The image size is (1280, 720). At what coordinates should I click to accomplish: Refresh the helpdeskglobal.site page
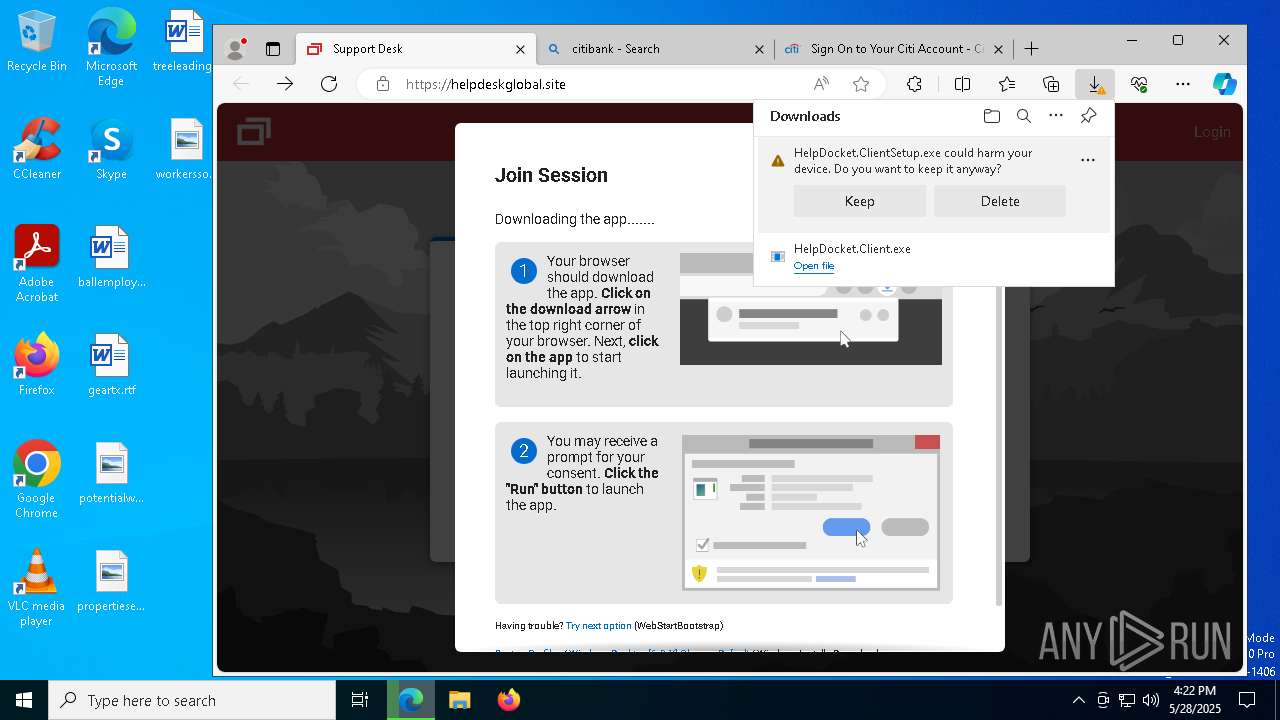point(329,84)
